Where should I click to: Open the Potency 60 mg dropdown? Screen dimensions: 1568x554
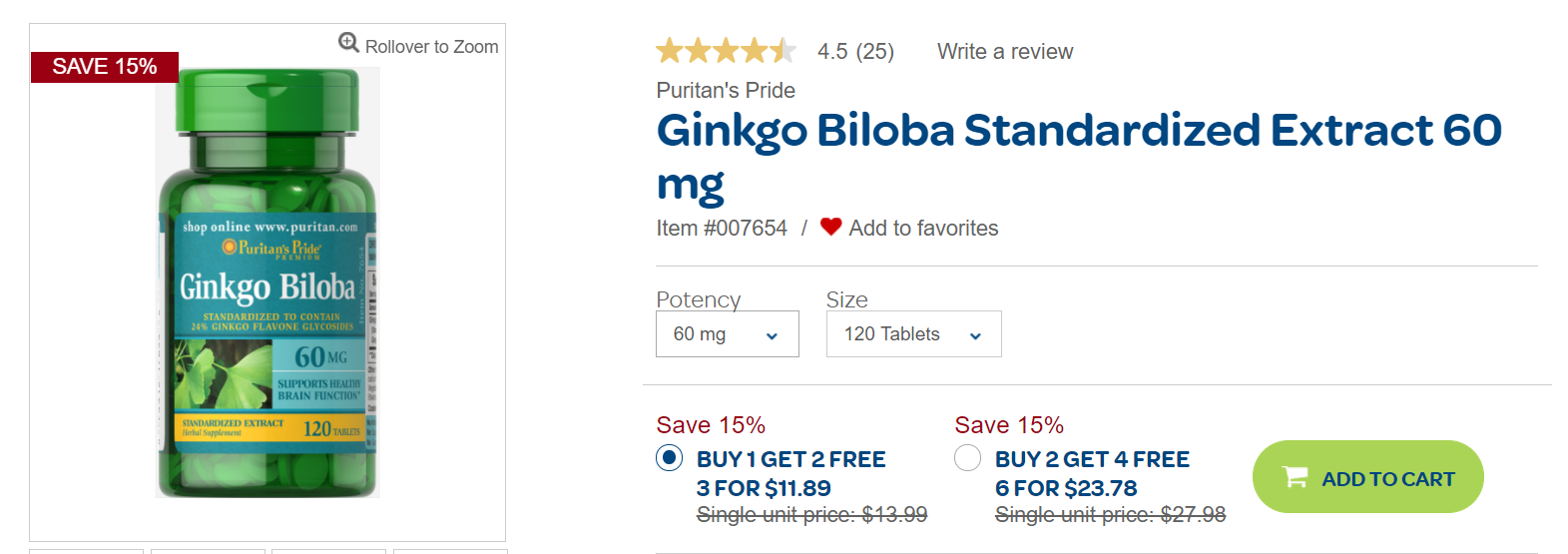[727, 334]
